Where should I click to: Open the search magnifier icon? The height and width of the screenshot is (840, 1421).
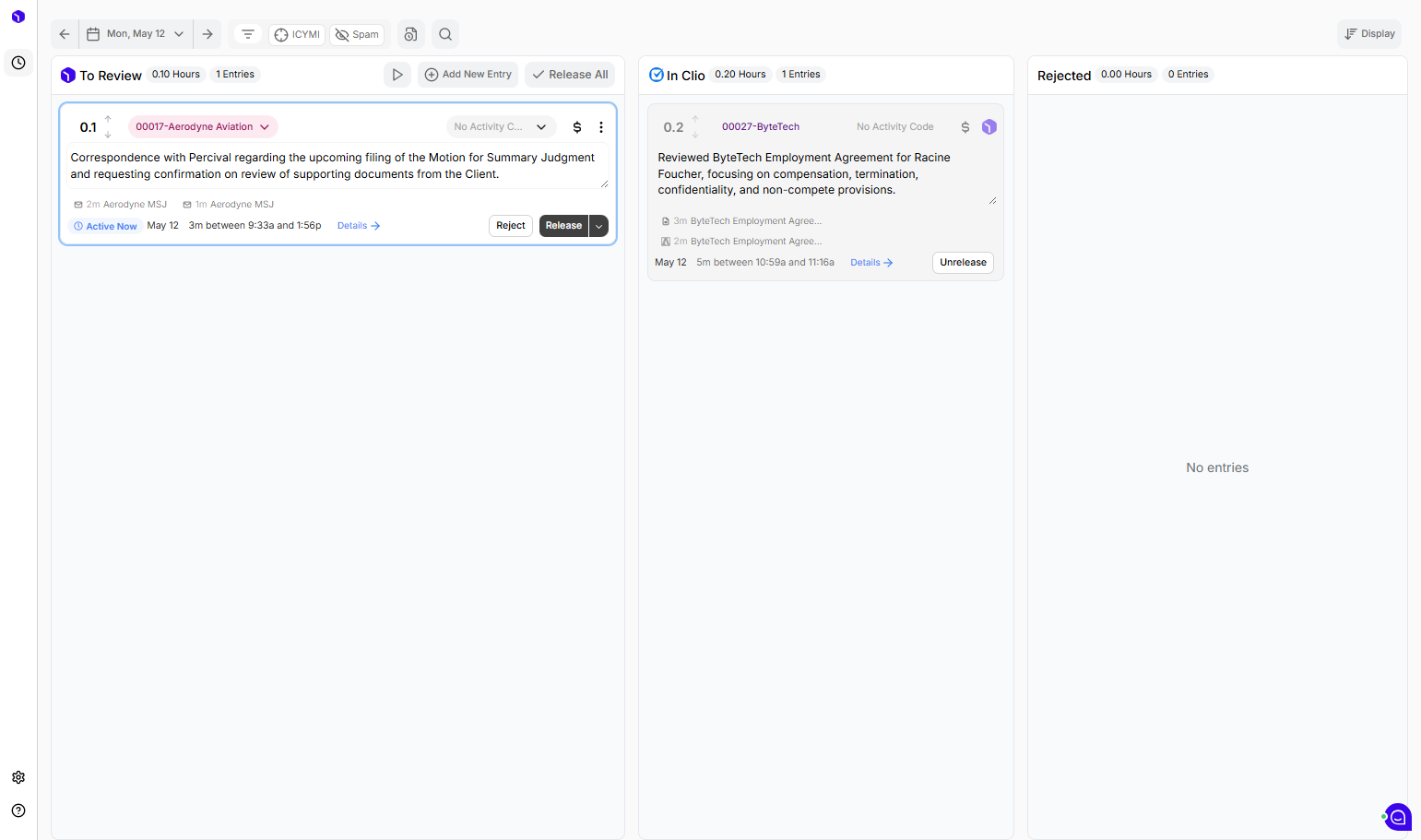pyautogui.click(x=445, y=34)
